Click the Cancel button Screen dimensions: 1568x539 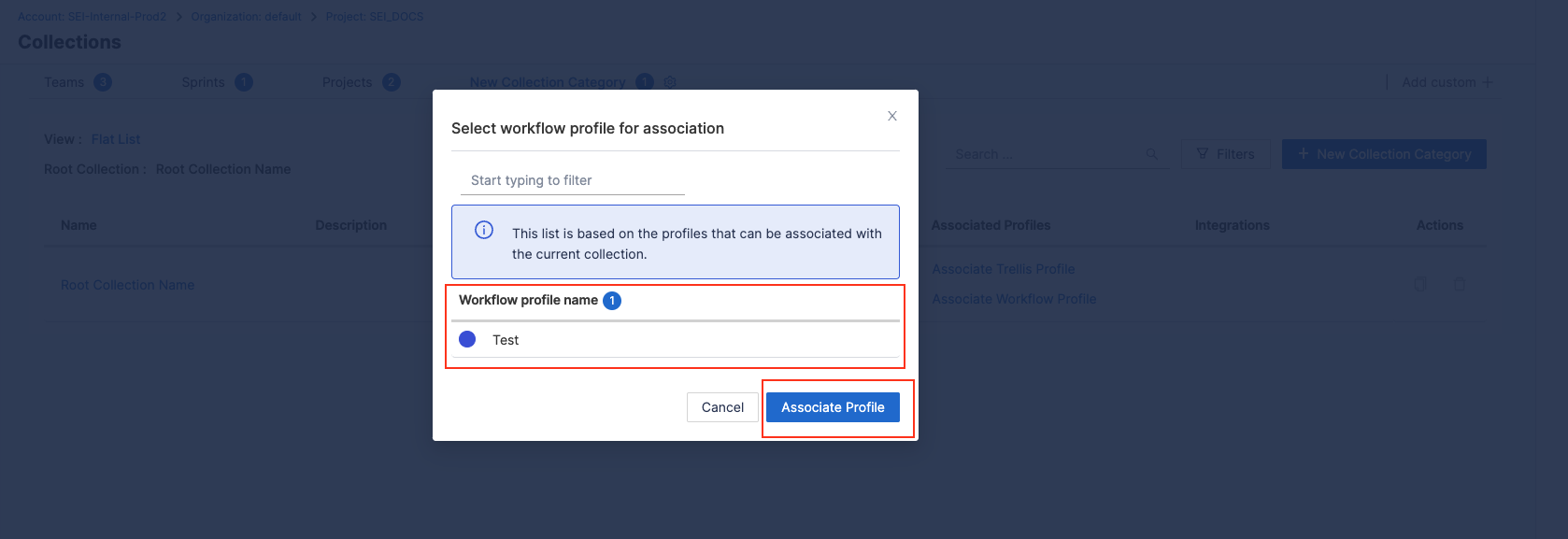pos(722,407)
